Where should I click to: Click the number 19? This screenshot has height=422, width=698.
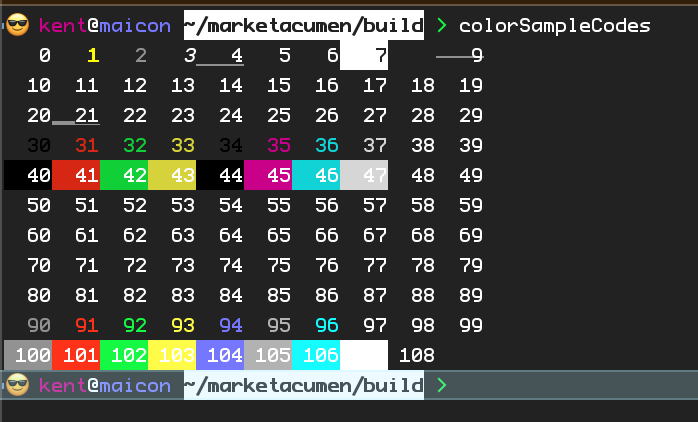[471, 85]
